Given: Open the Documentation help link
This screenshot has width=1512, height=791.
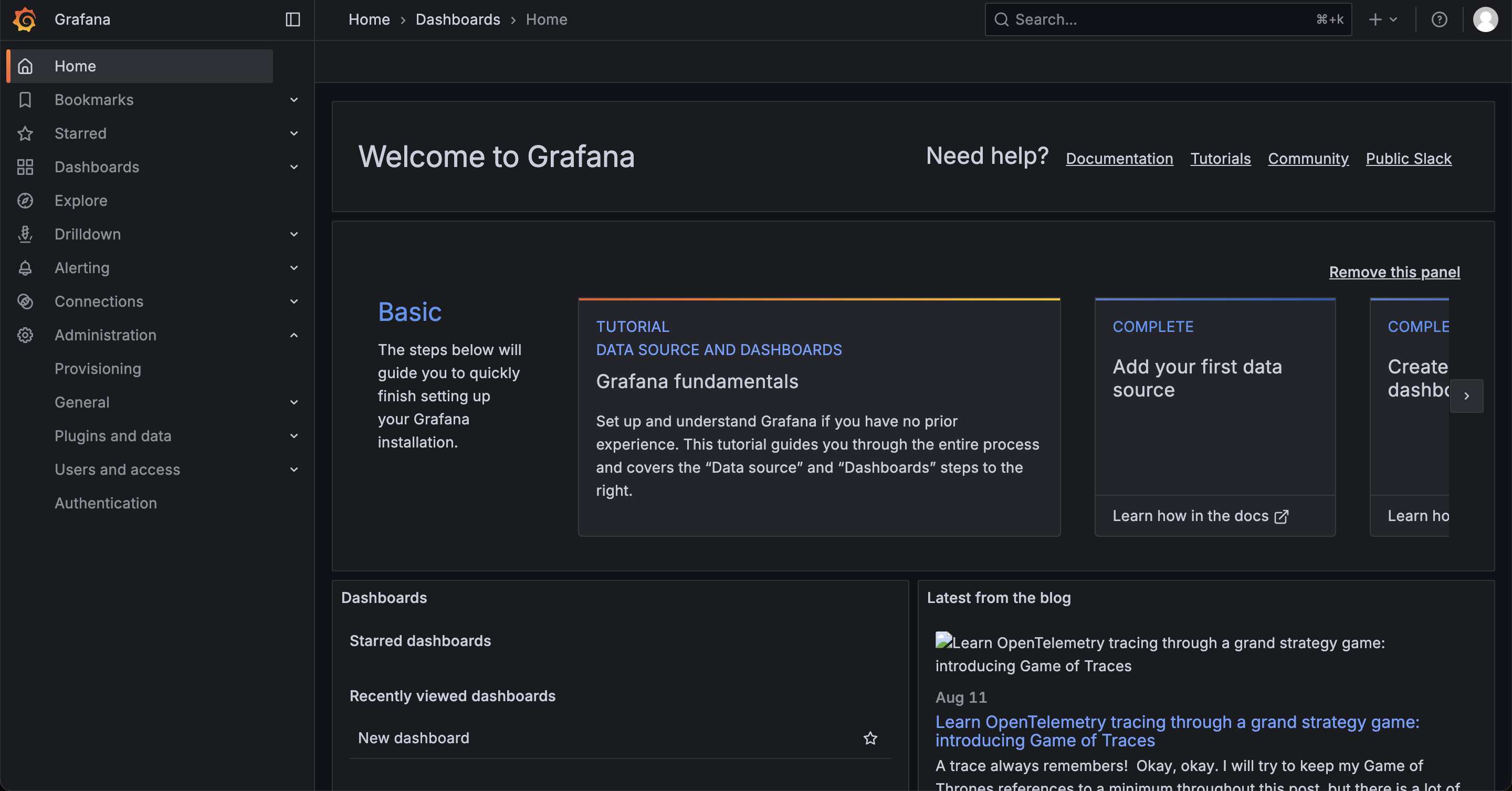Looking at the screenshot, I should click(x=1119, y=159).
